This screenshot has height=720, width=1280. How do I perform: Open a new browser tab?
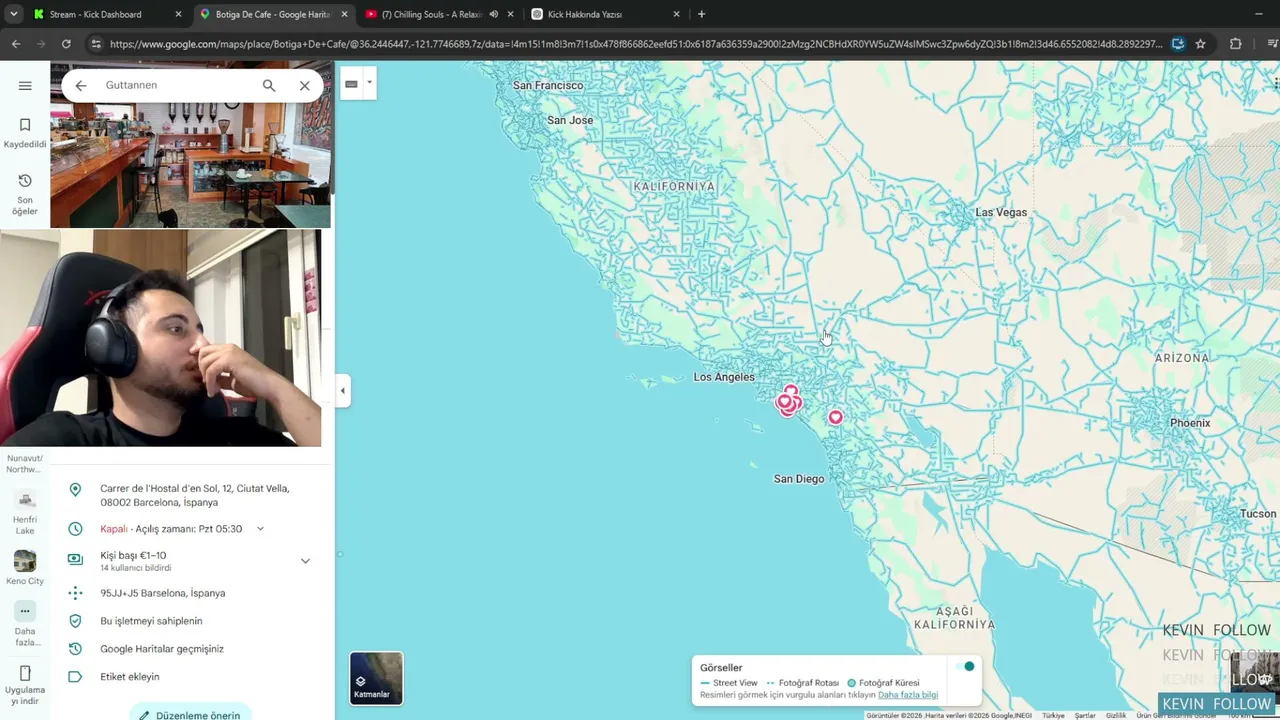coord(701,14)
